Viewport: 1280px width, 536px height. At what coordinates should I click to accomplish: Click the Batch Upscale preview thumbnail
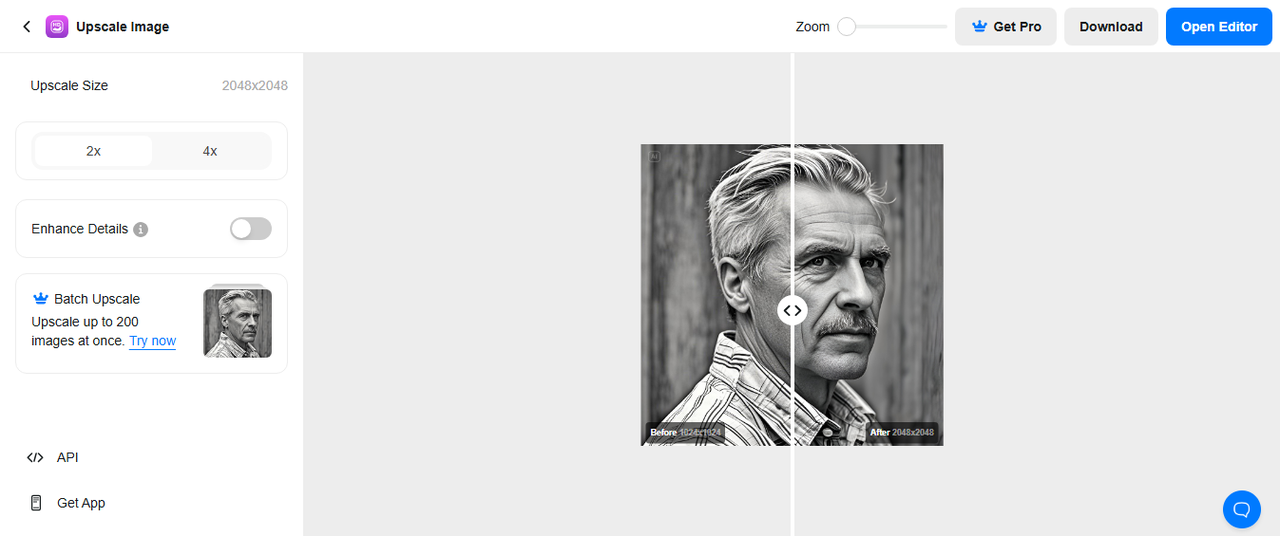[x=237, y=322]
